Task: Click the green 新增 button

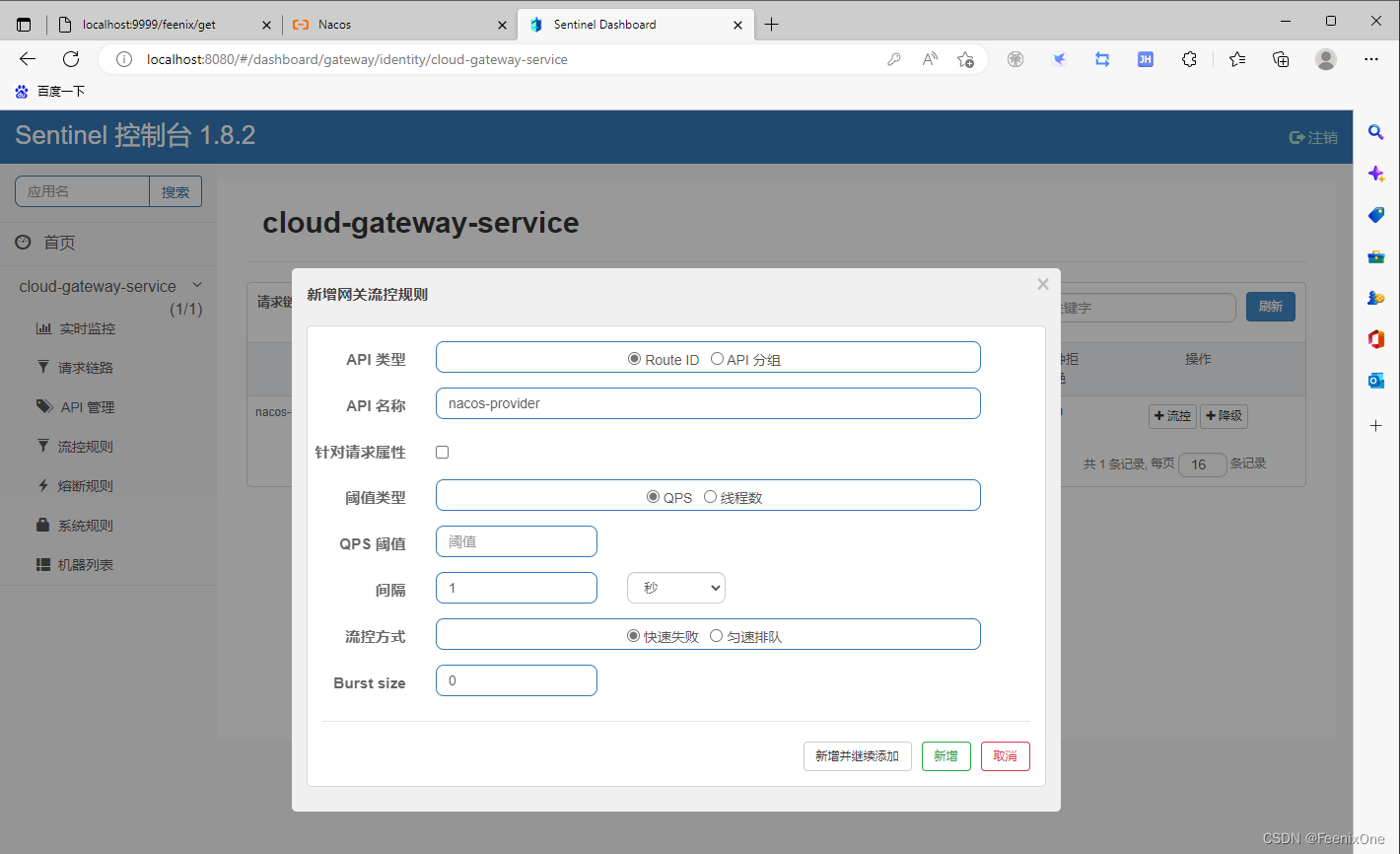Action: [x=946, y=756]
